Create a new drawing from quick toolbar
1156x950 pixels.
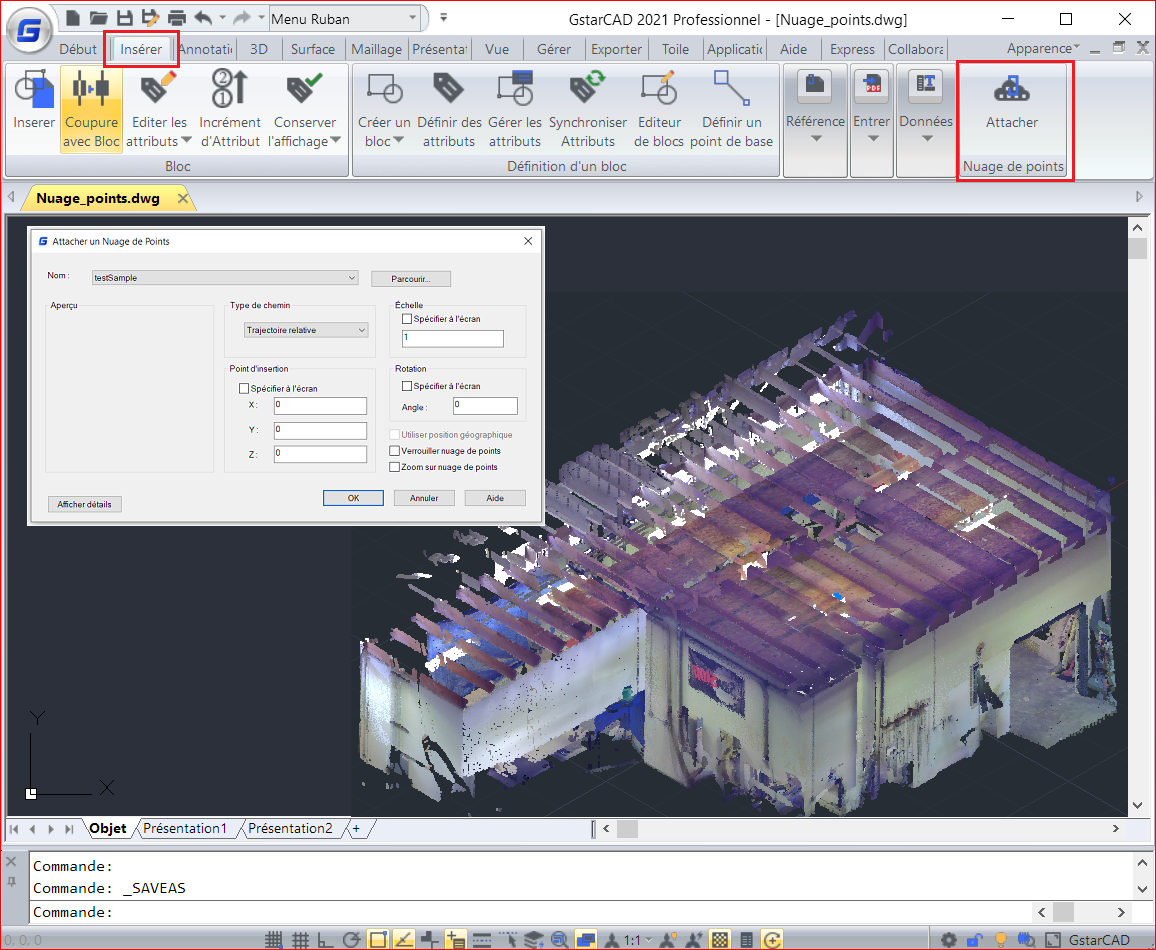click(72, 18)
